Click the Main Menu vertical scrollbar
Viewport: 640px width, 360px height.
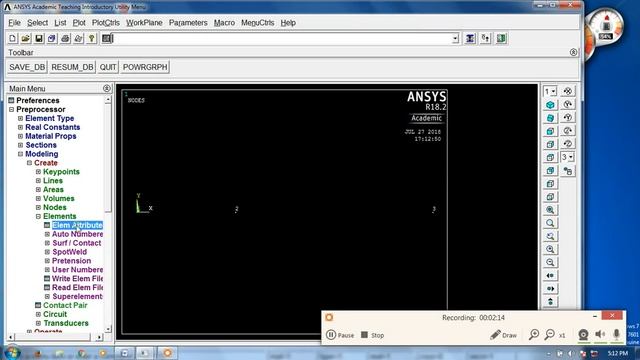(108, 214)
